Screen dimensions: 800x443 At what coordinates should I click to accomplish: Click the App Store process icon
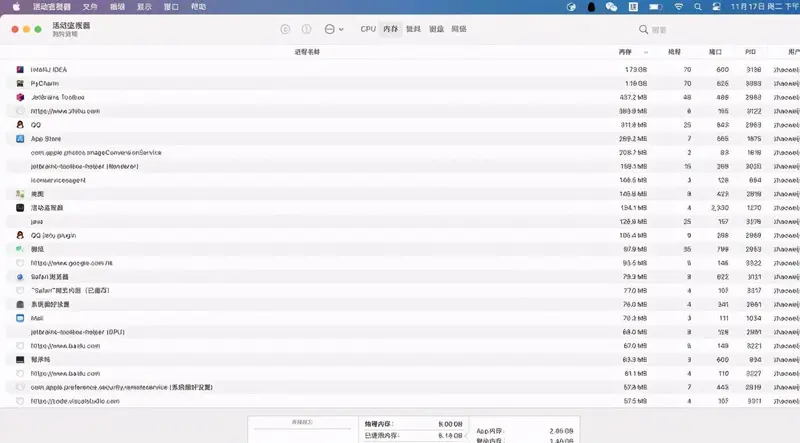click(x=20, y=139)
